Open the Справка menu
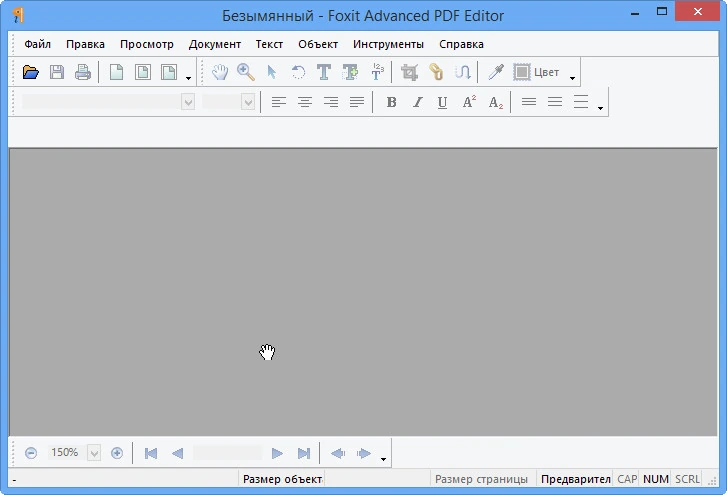Screen dimensions: 727x495 click(461, 44)
